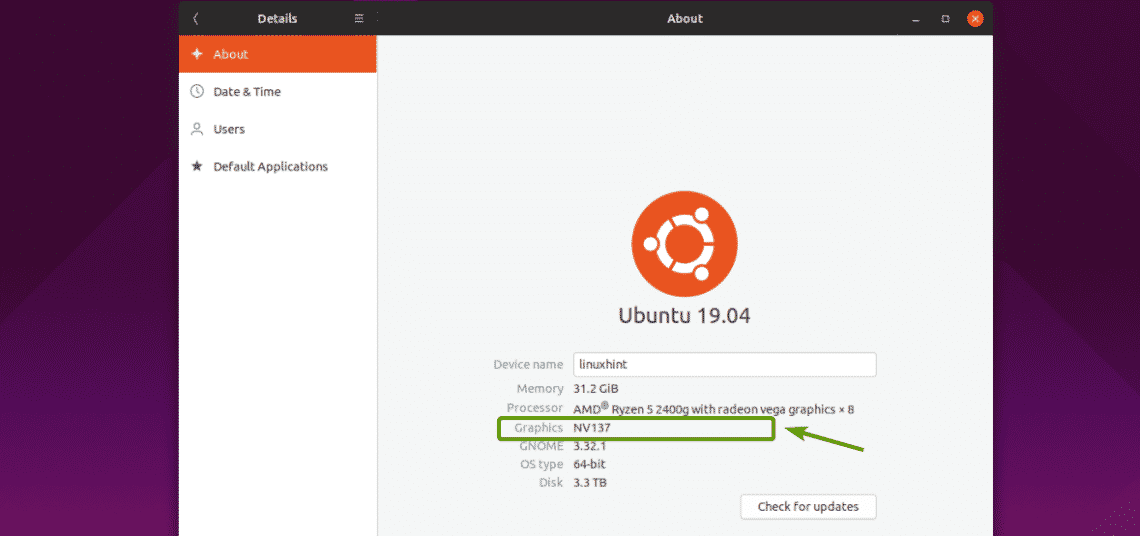
Task: Select the Disk value 3.3 TB
Action: point(590,482)
